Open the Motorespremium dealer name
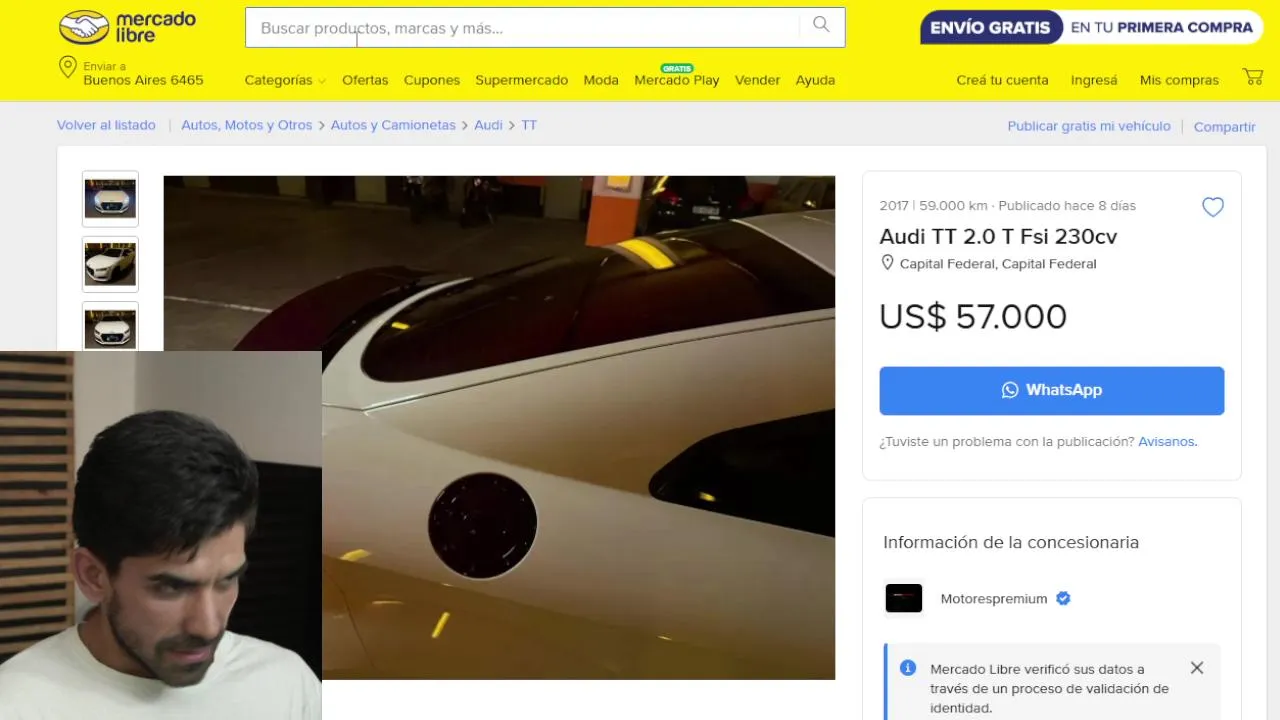Image resolution: width=1280 pixels, height=720 pixels. coord(994,599)
